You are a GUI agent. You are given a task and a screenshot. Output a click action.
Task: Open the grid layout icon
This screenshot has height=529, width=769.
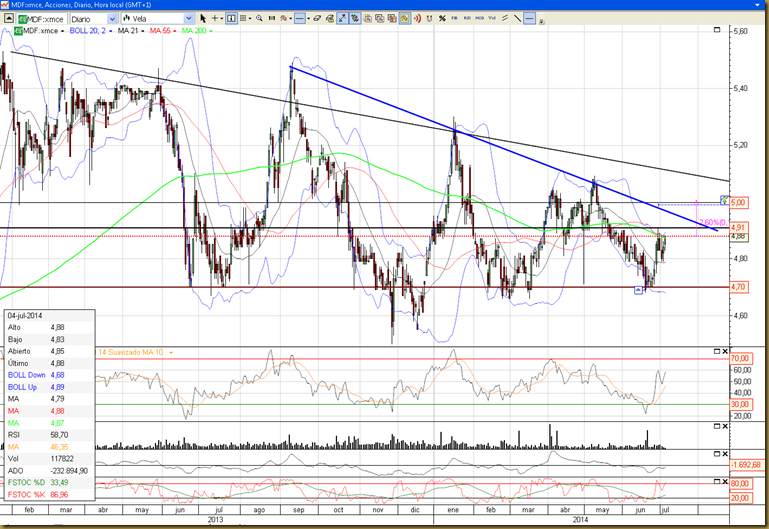(243, 19)
